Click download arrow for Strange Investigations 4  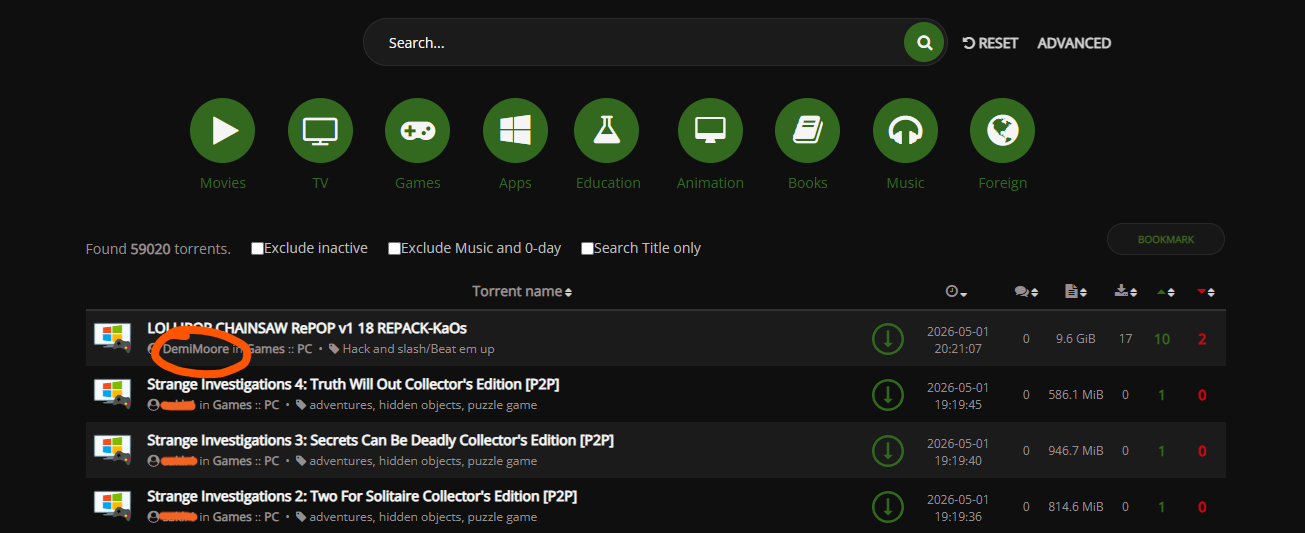(887, 395)
